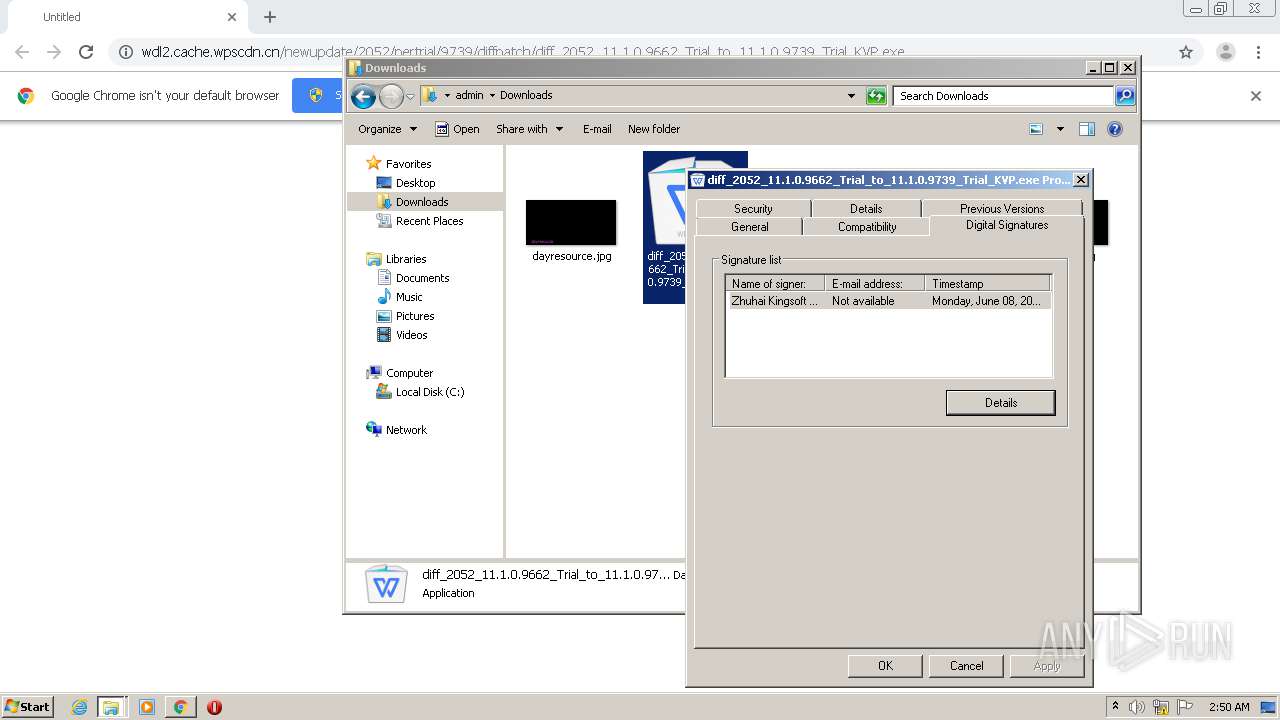Open a new Chrome tab
This screenshot has width=1280, height=720.
click(270, 17)
